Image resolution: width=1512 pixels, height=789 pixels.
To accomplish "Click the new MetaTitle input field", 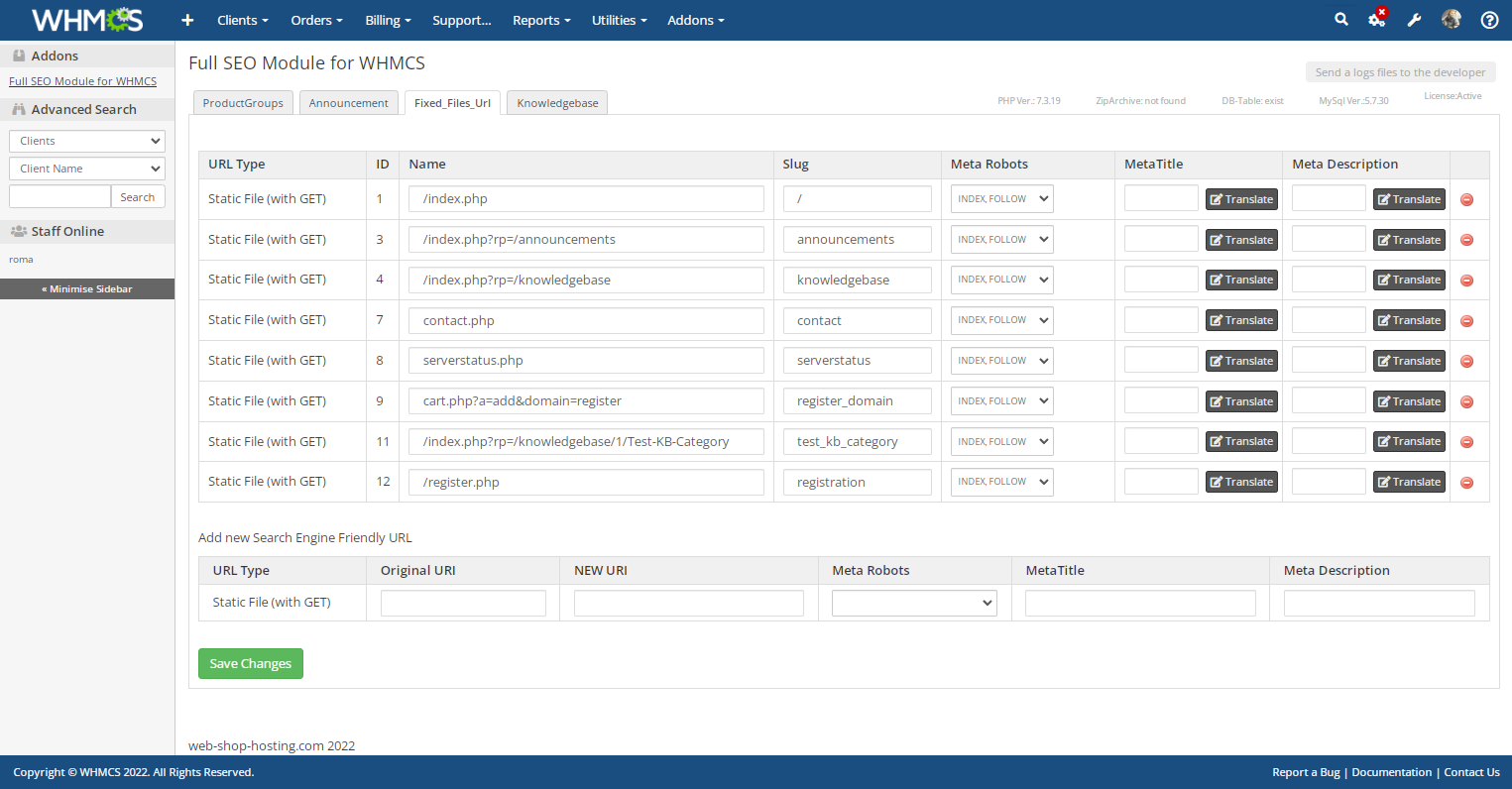I will pos(1140,603).
